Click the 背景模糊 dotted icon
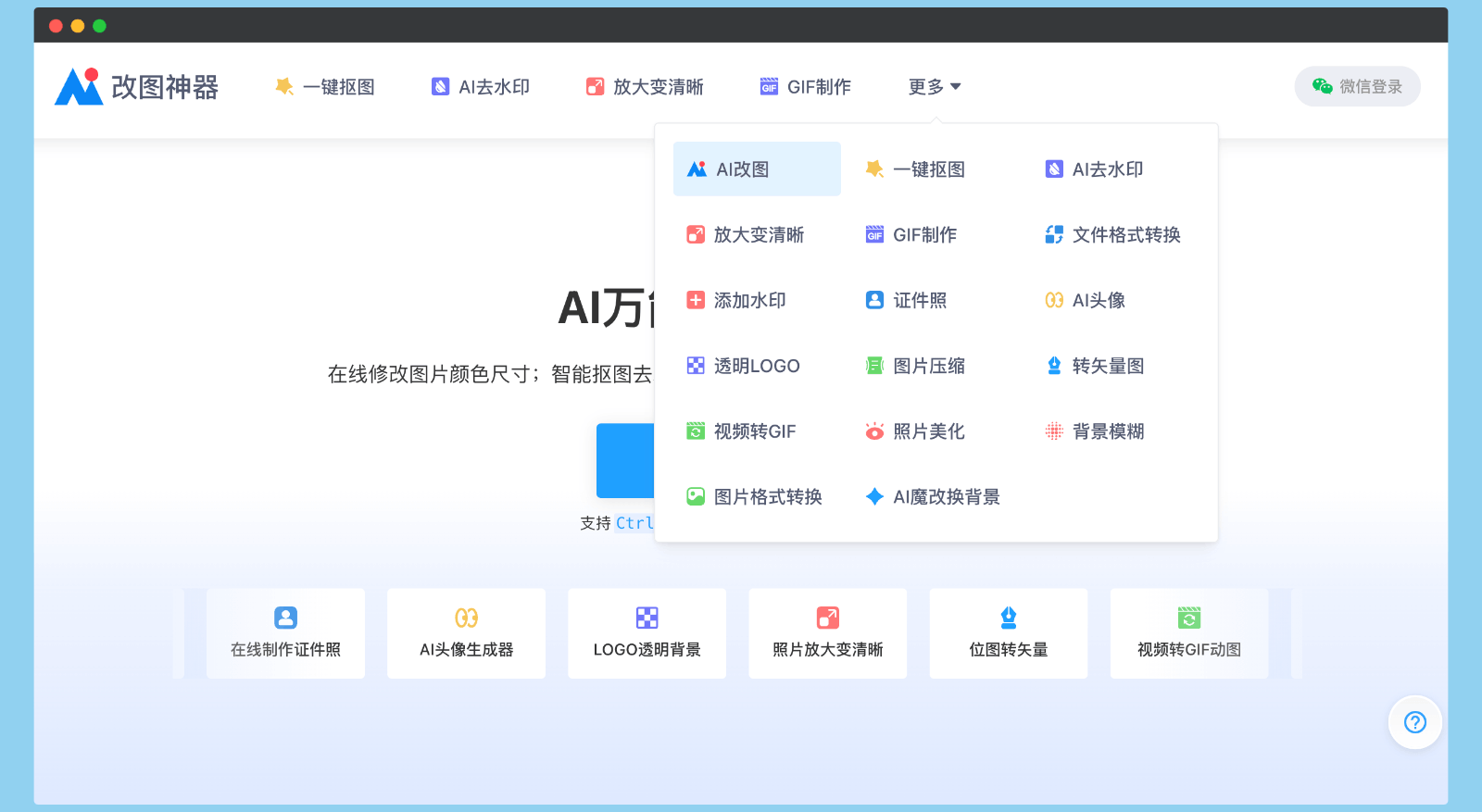This screenshot has width=1482, height=812. pos(1054,431)
